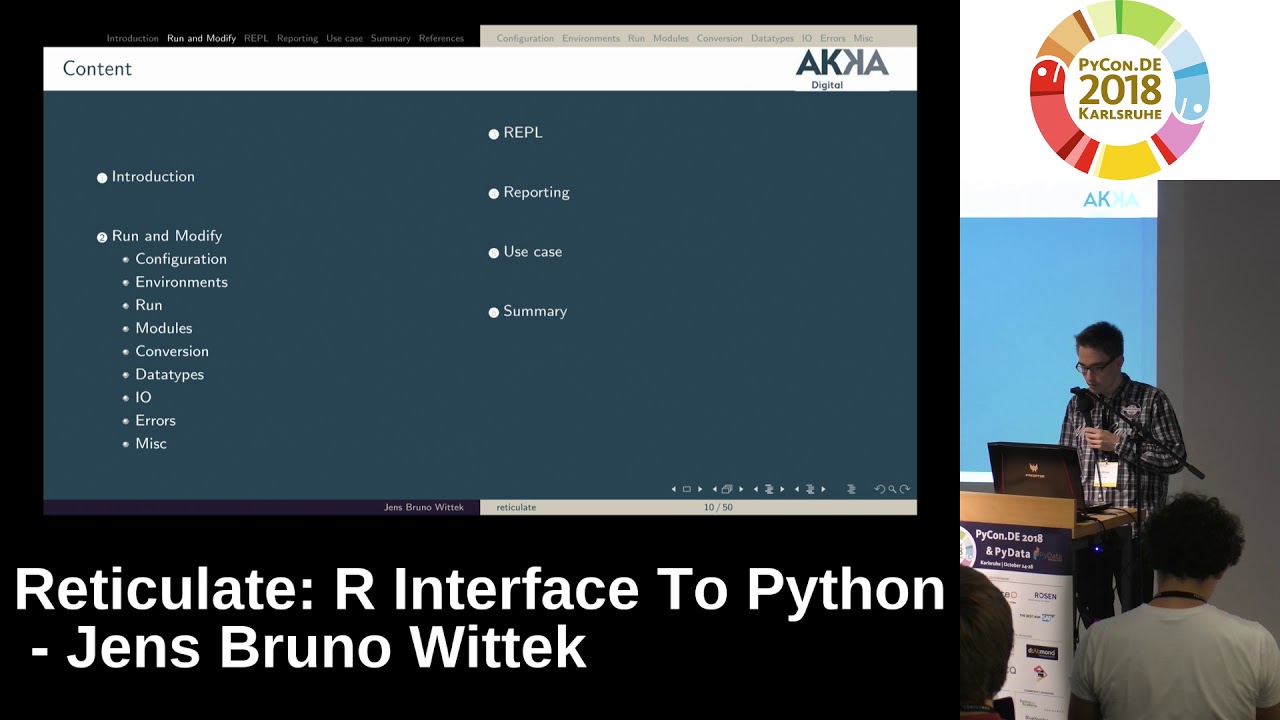Open Reporting in the header navigation
Image resolution: width=1280 pixels, height=720 pixels.
click(297, 38)
